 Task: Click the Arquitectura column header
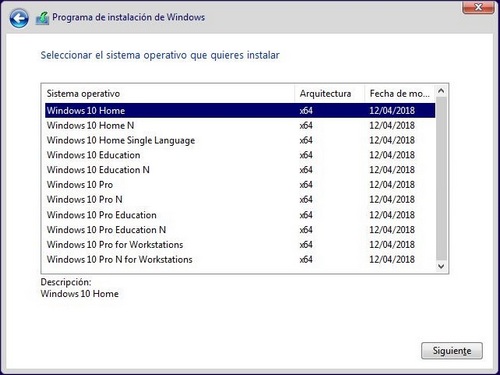coord(330,94)
